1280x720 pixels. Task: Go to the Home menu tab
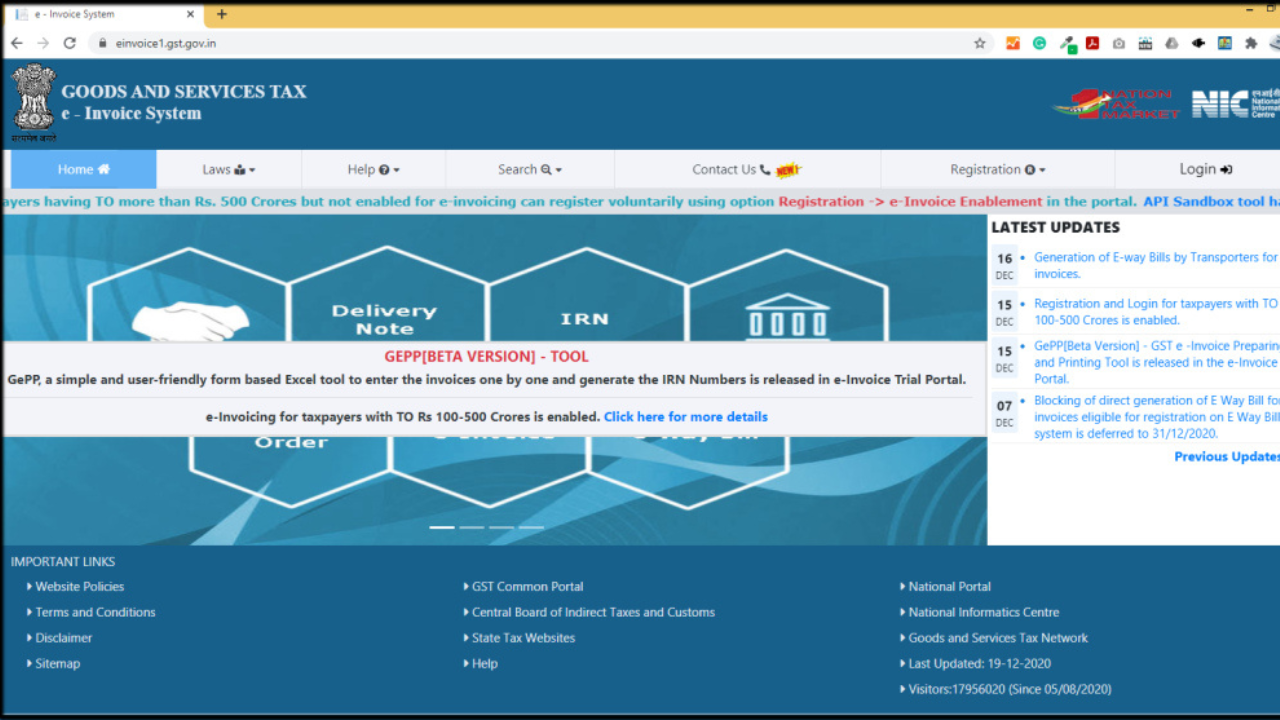(x=84, y=169)
